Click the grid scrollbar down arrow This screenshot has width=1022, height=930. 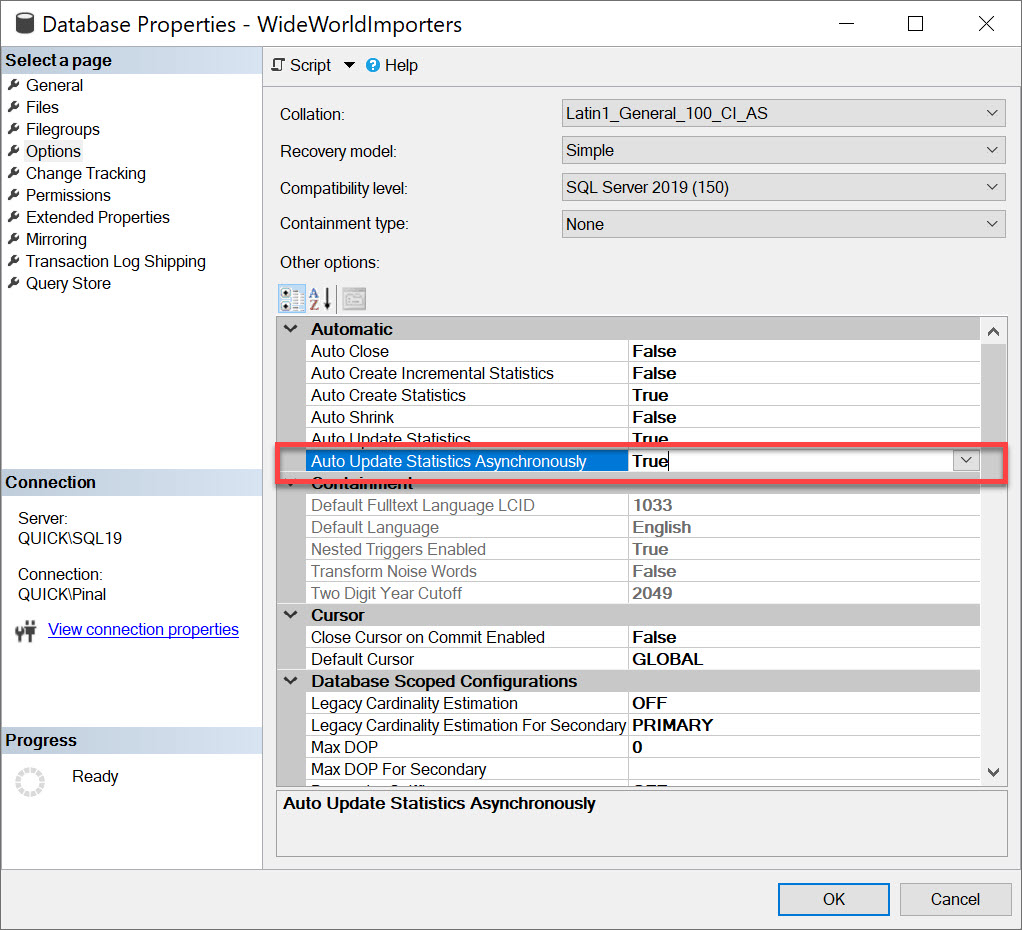pos(993,772)
